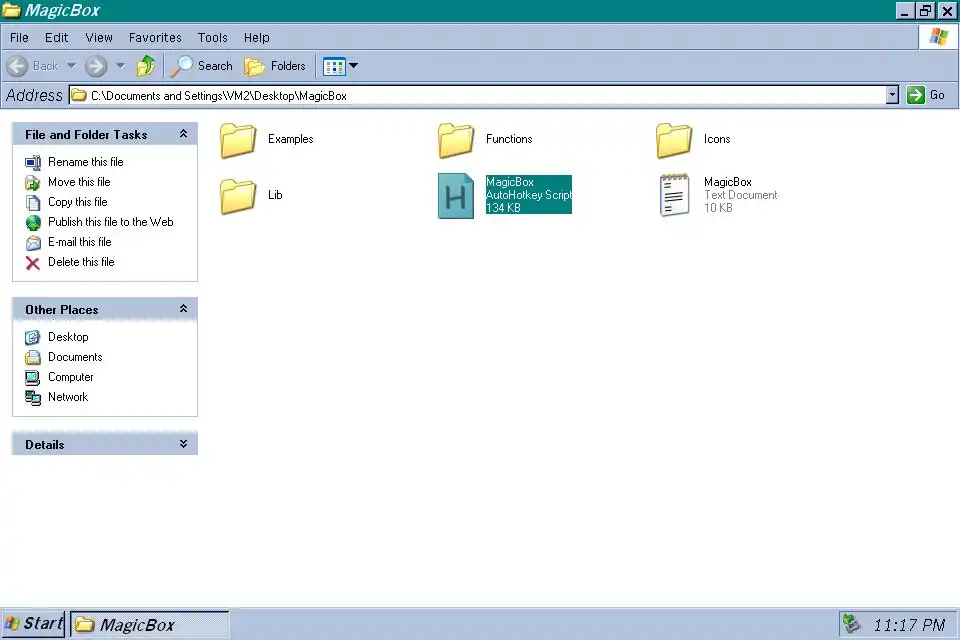
Task: Click the Publish to Web globe icon
Action: (x=33, y=222)
